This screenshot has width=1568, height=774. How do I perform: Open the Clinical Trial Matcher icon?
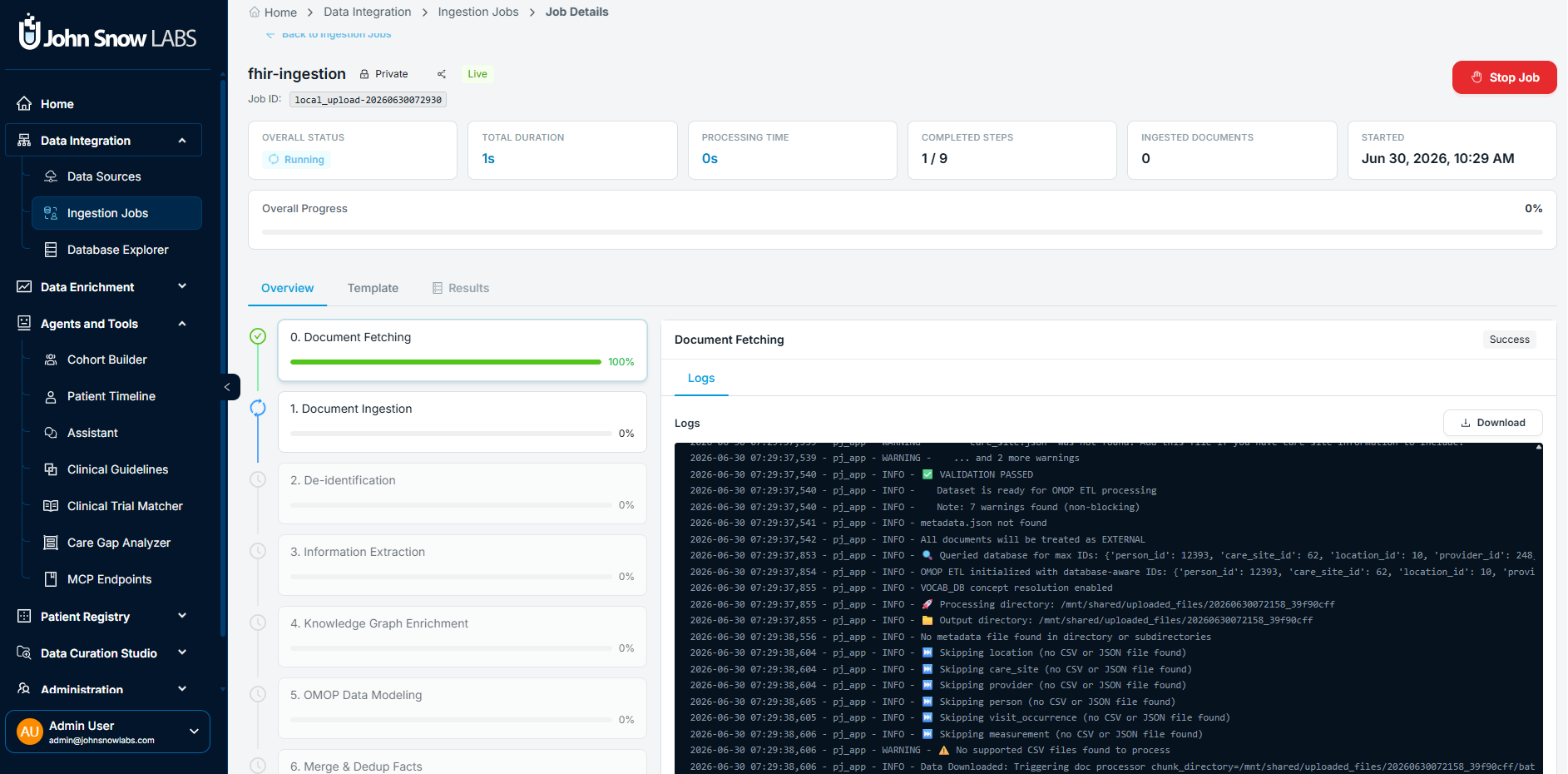(x=51, y=506)
